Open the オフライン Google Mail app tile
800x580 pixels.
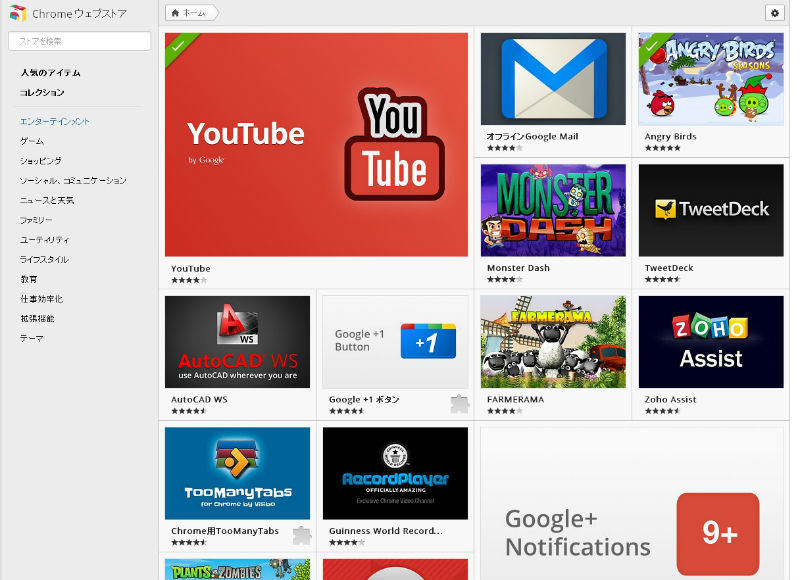pyautogui.click(x=553, y=79)
